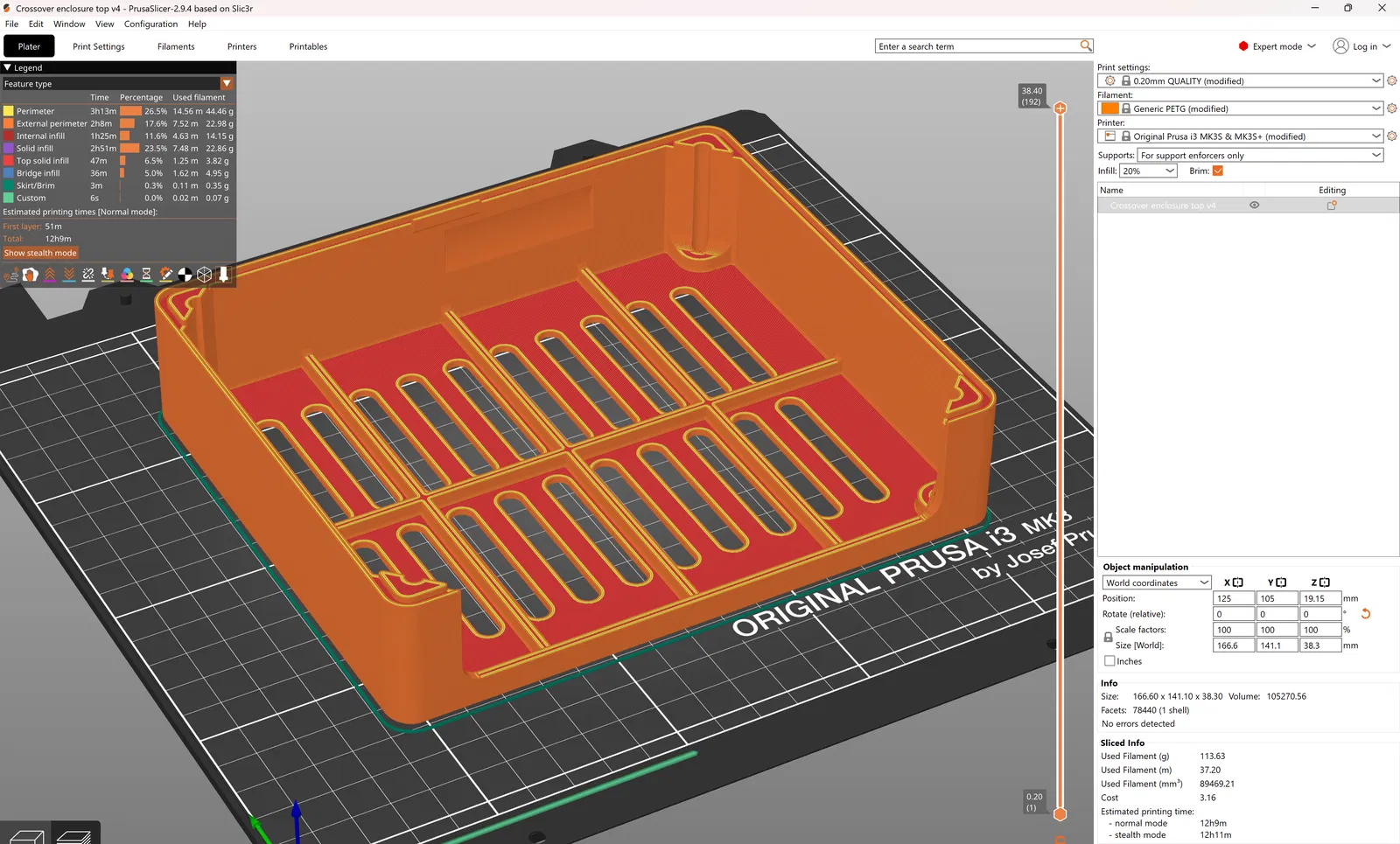This screenshot has height=844, width=1400.
Task: Click the hourglass icon in legend toolbar
Action: (146, 275)
